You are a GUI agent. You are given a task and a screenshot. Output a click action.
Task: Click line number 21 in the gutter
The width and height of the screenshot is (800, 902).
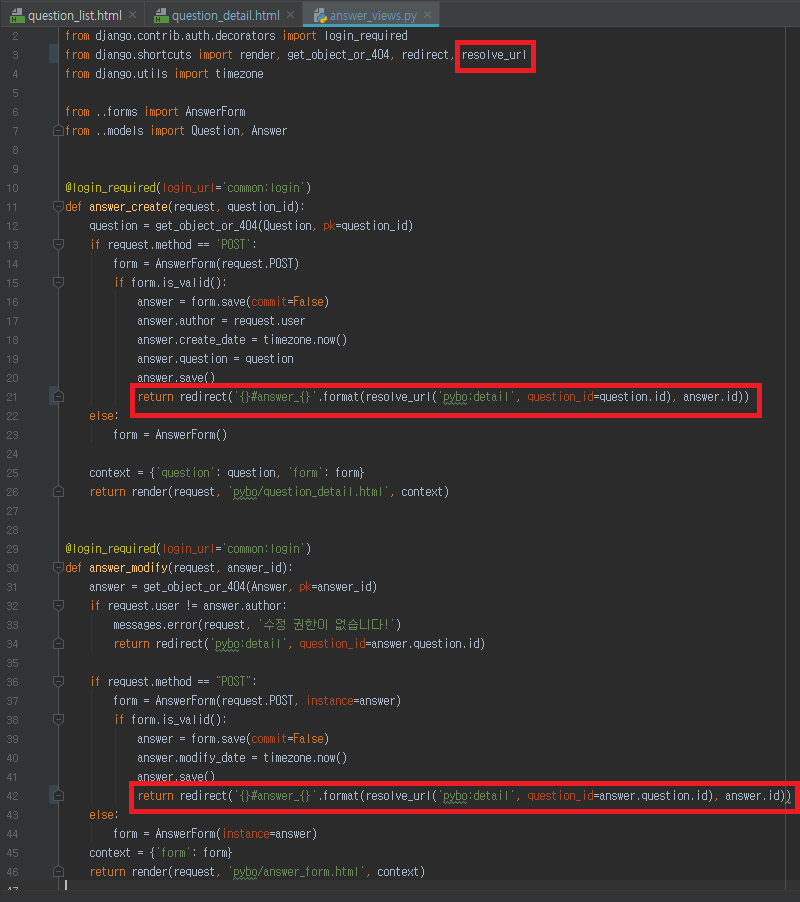tap(12, 397)
